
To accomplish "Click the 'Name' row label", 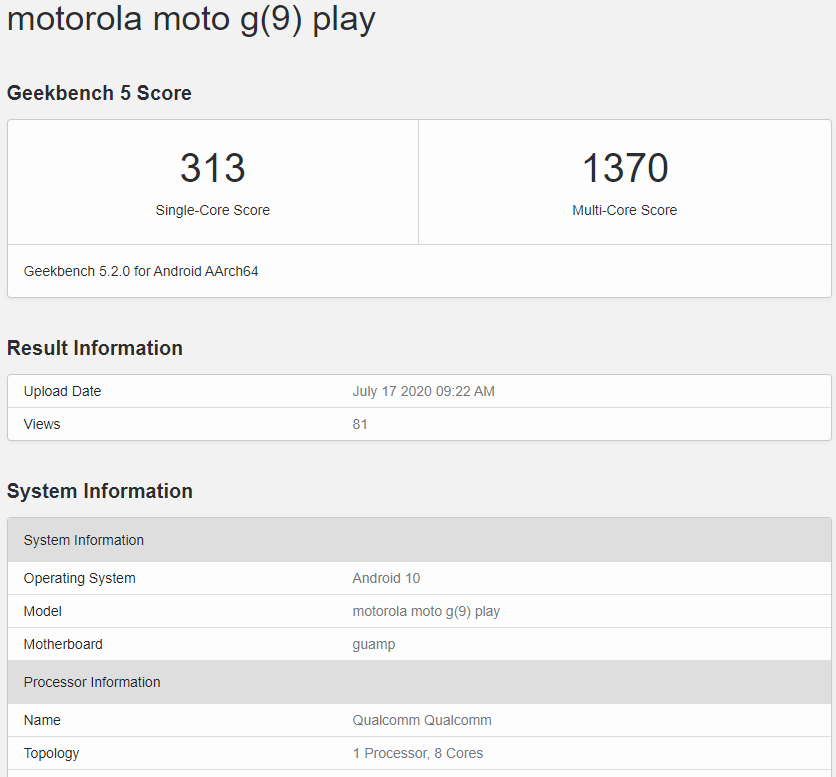I will click(42, 720).
